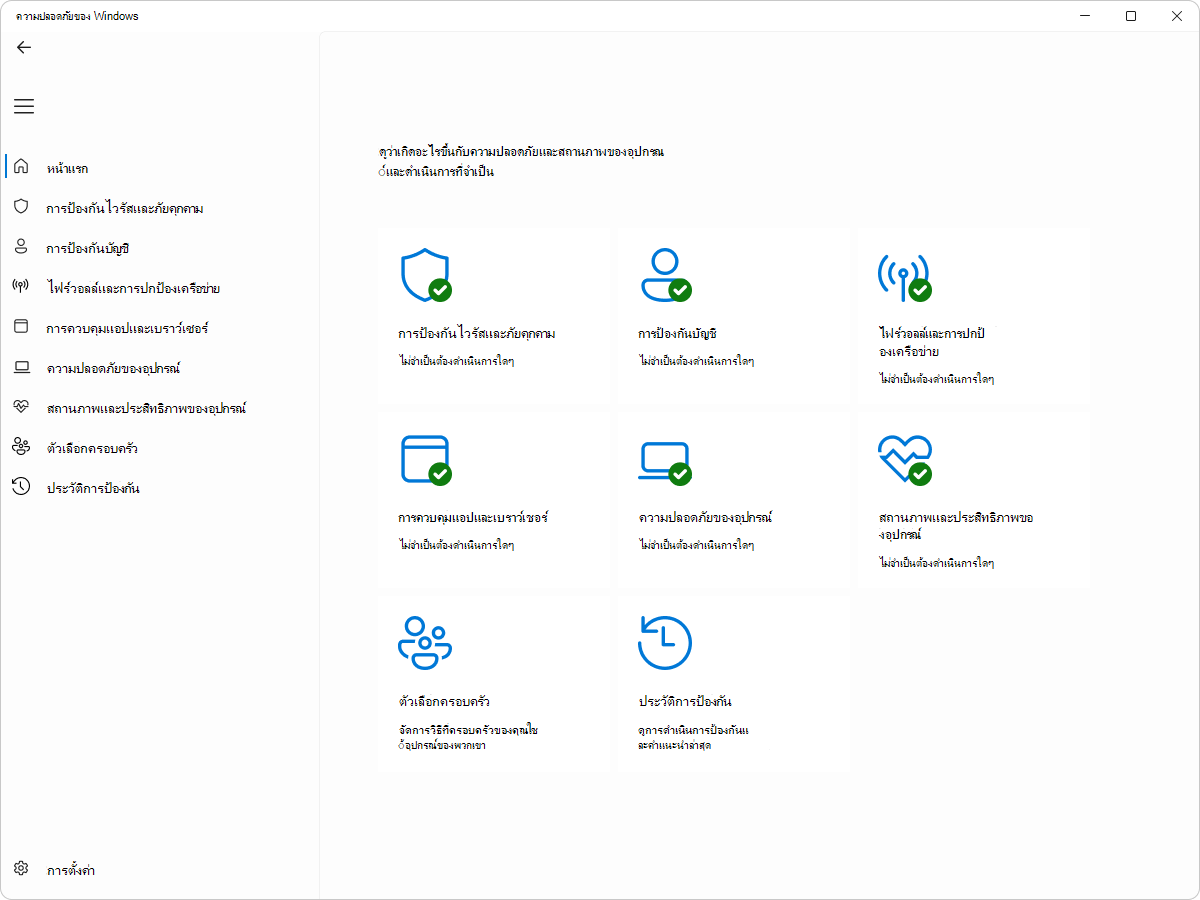Viewport: 1200px width, 900px height.
Task: Open the hamburger navigation menu
Action: tap(24, 106)
